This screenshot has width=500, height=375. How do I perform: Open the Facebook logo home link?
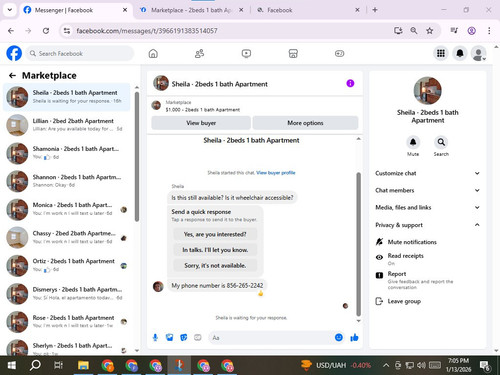coord(14,53)
